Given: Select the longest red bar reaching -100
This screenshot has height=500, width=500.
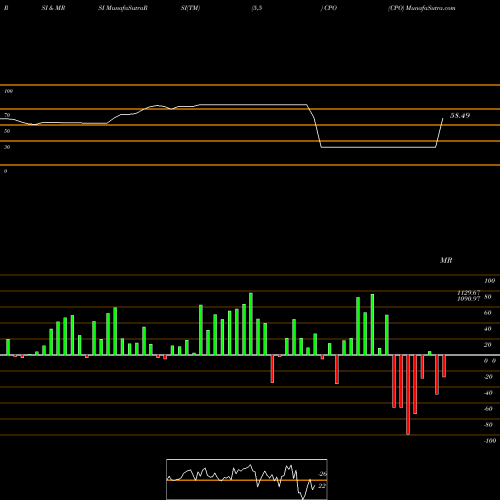Looking at the screenshot, I should (408, 395).
